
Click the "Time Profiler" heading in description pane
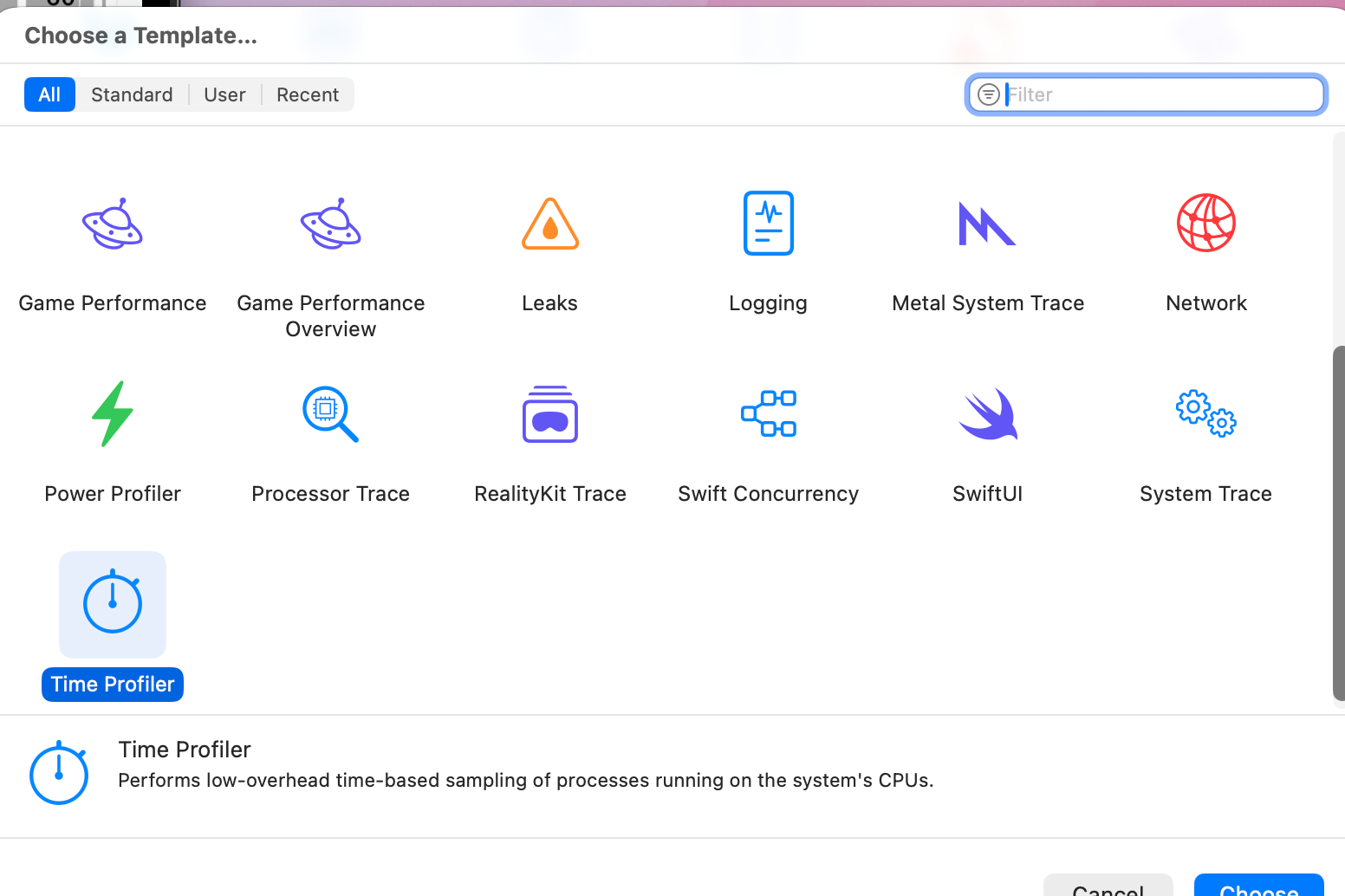[x=185, y=750]
